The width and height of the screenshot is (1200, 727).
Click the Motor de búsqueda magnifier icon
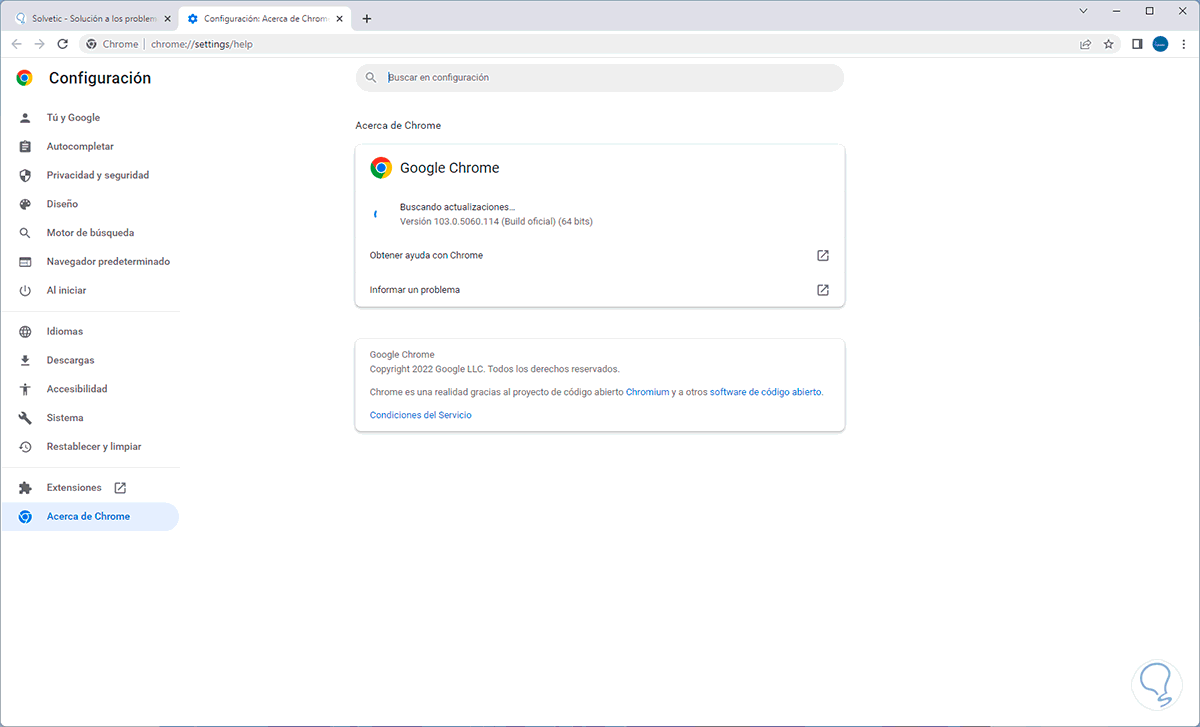(x=25, y=233)
